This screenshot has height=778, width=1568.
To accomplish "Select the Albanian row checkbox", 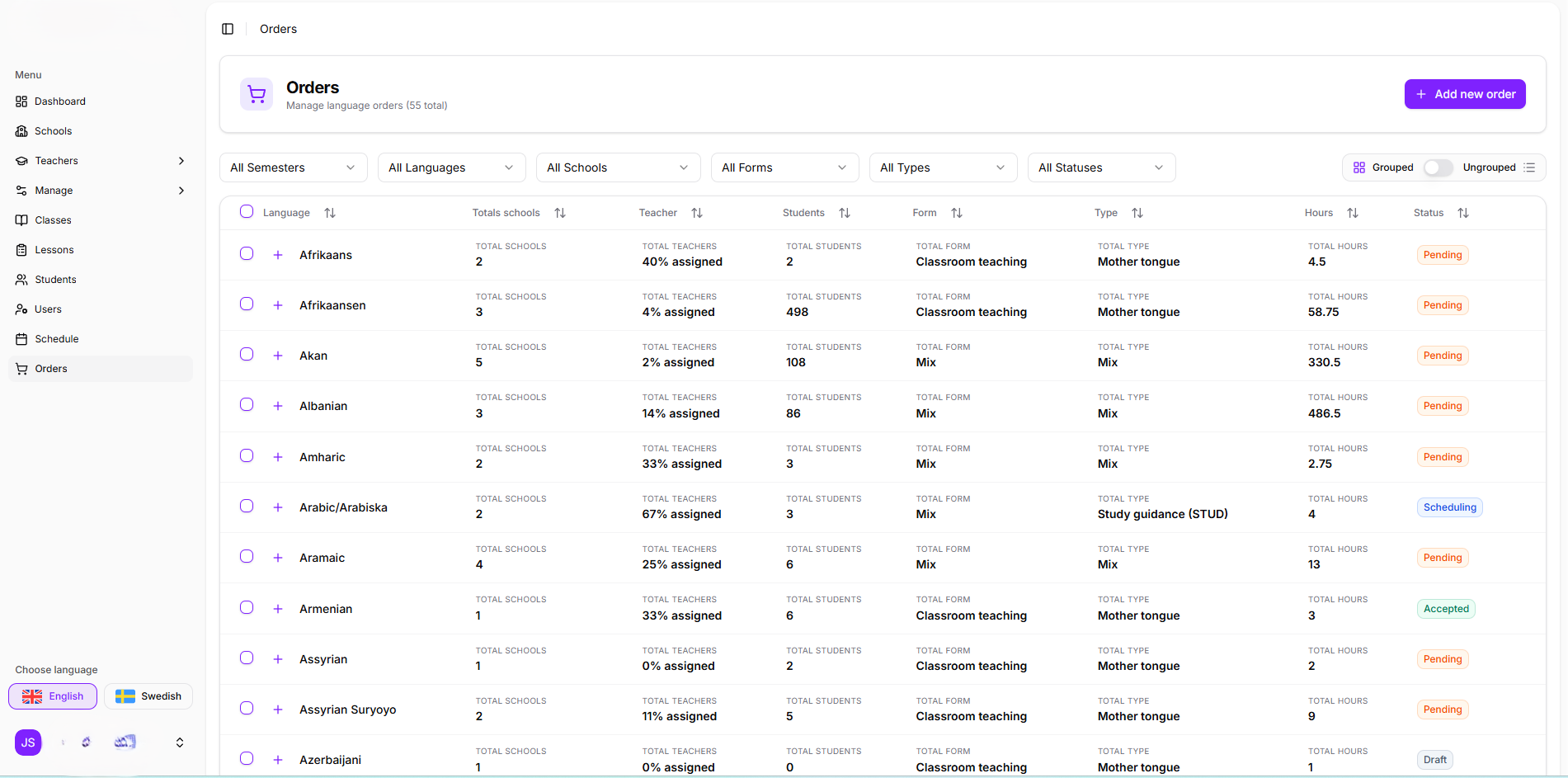I will point(247,404).
